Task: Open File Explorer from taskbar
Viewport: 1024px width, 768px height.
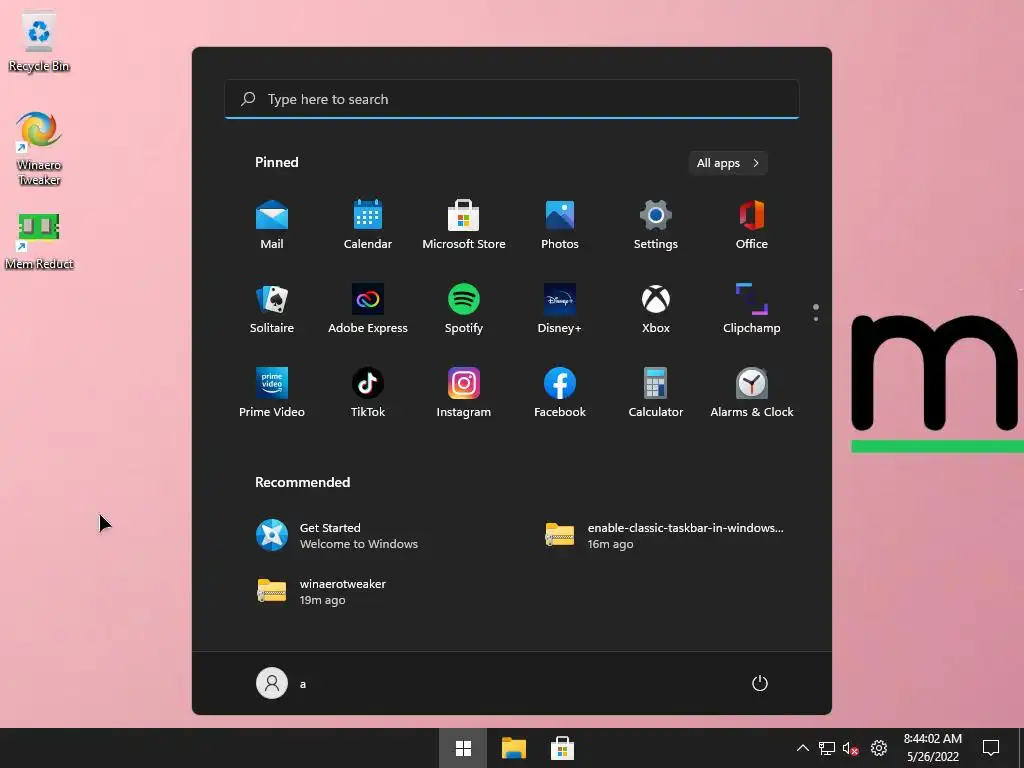Action: point(513,748)
